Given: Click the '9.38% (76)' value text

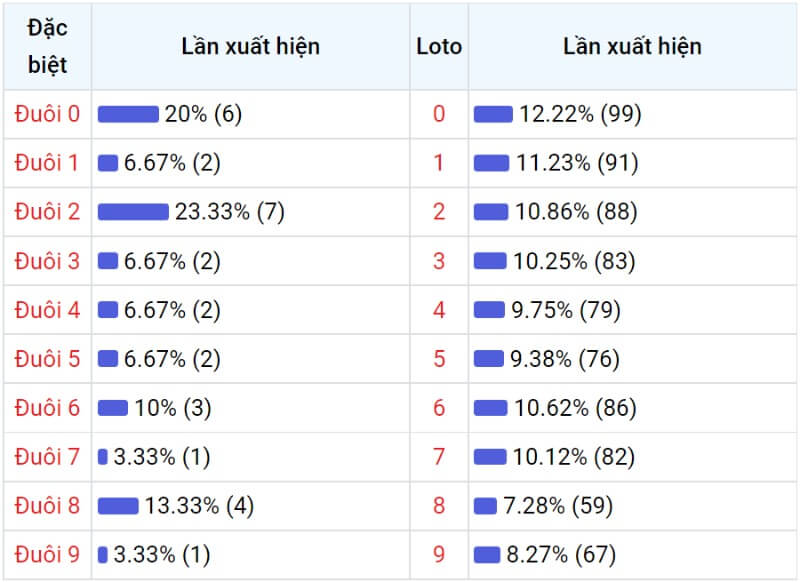Looking at the screenshot, I should (x=565, y=359).
